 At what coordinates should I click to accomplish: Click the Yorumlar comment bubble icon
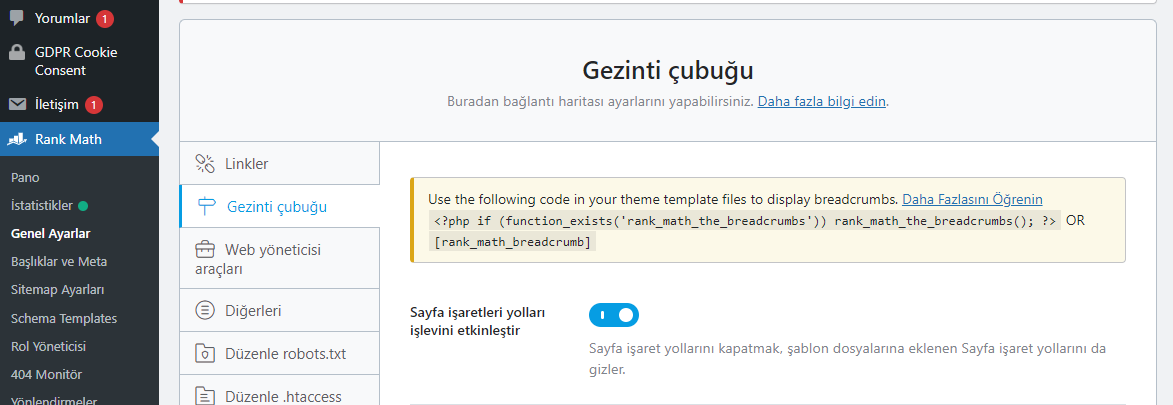(17, 19)
